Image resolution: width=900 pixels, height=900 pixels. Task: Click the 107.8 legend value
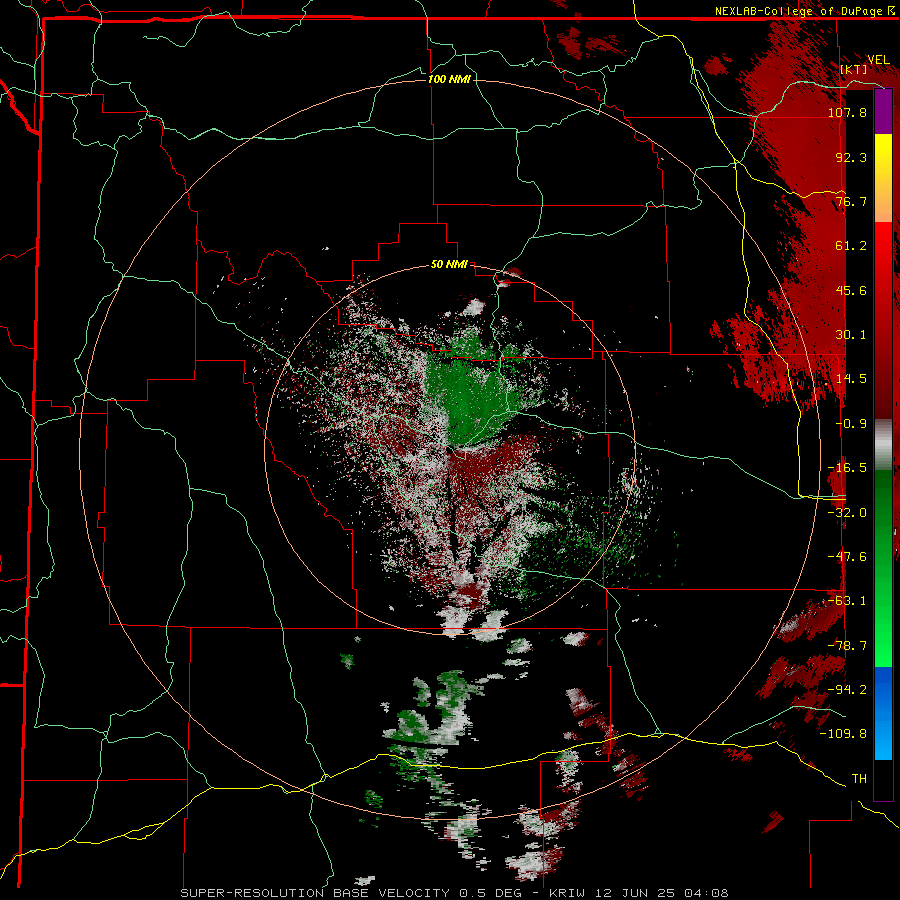[x=847, y=112]
